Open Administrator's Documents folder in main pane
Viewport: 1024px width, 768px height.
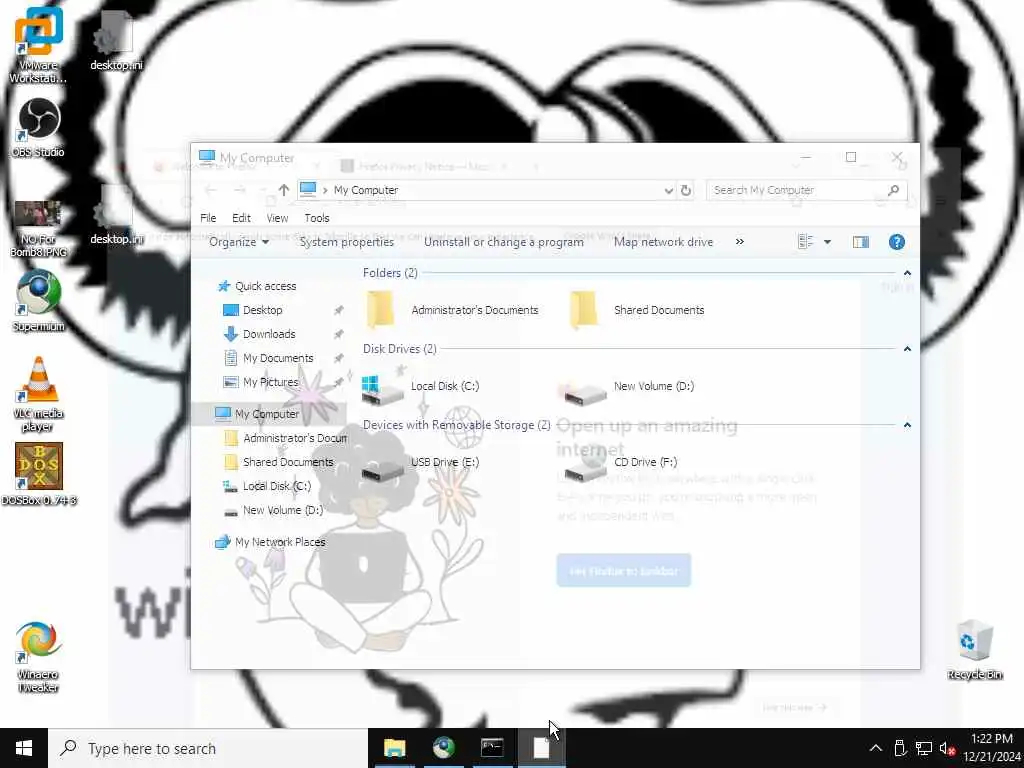click(452, 310)
